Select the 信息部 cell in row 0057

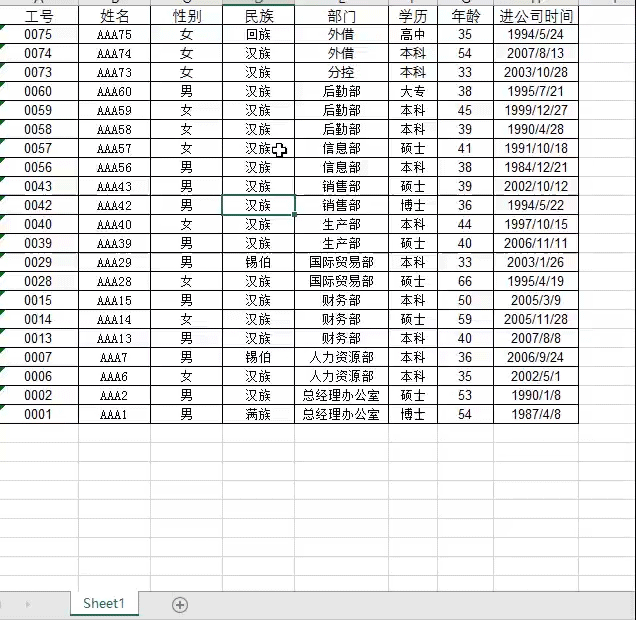[342, 148]
